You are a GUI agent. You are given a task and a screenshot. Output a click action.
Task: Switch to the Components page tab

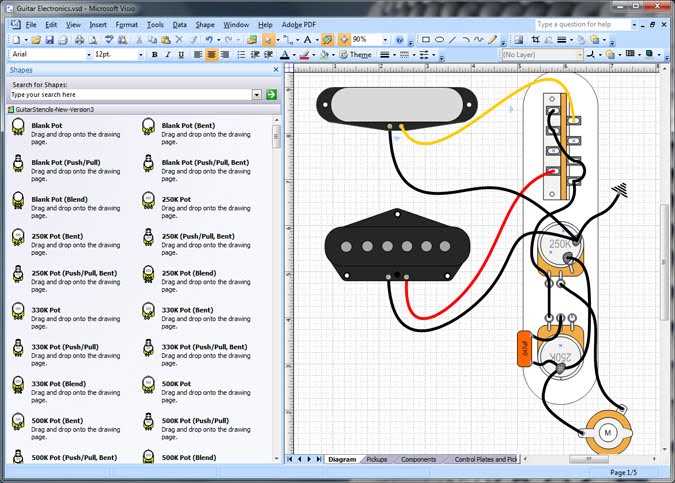pos(418,459)
